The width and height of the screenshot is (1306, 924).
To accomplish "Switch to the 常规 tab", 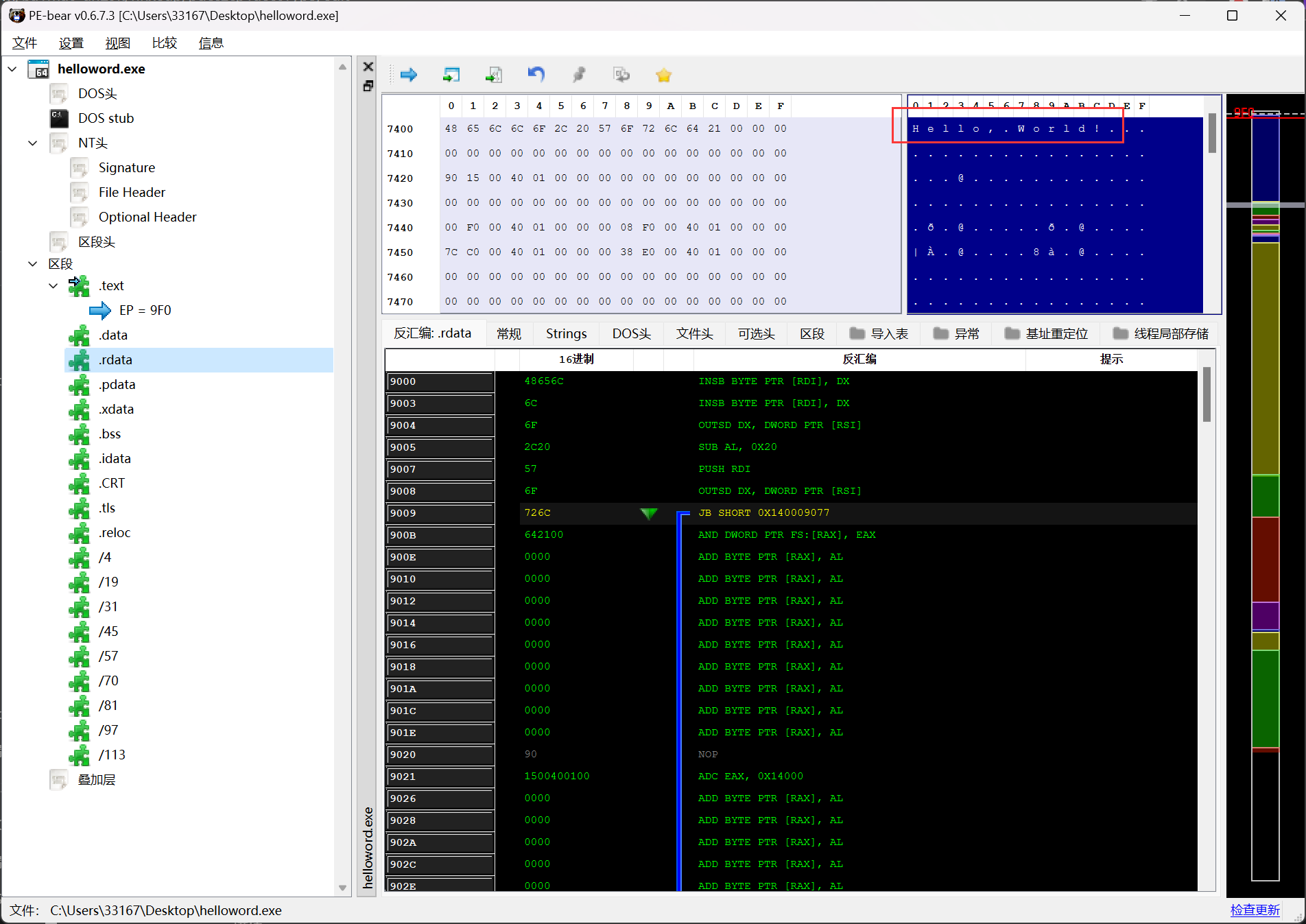I will click(509, 333).
